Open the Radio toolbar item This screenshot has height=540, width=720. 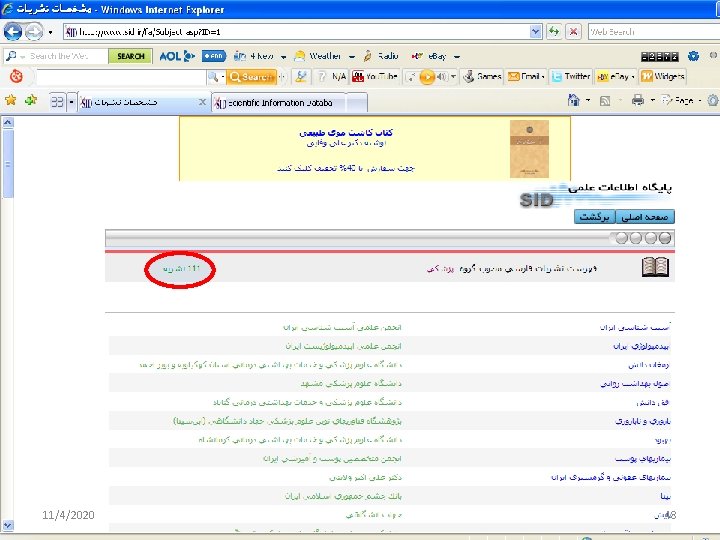(381, 56)
